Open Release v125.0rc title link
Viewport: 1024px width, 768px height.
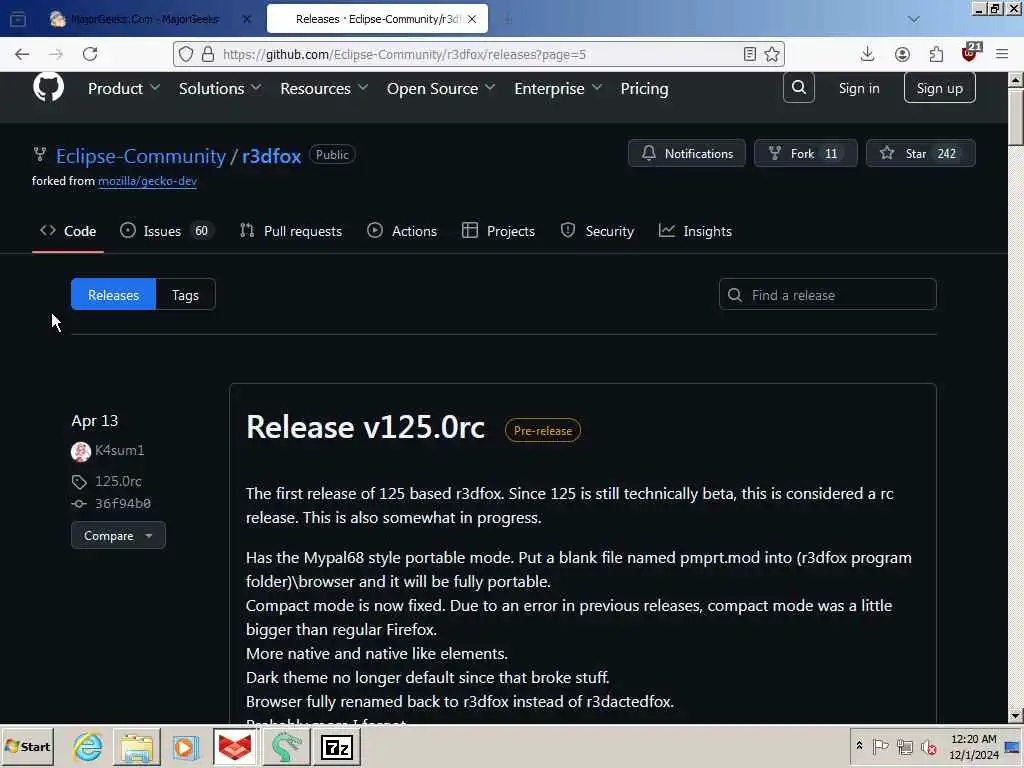pyautogui.click(x=365, y=427)
